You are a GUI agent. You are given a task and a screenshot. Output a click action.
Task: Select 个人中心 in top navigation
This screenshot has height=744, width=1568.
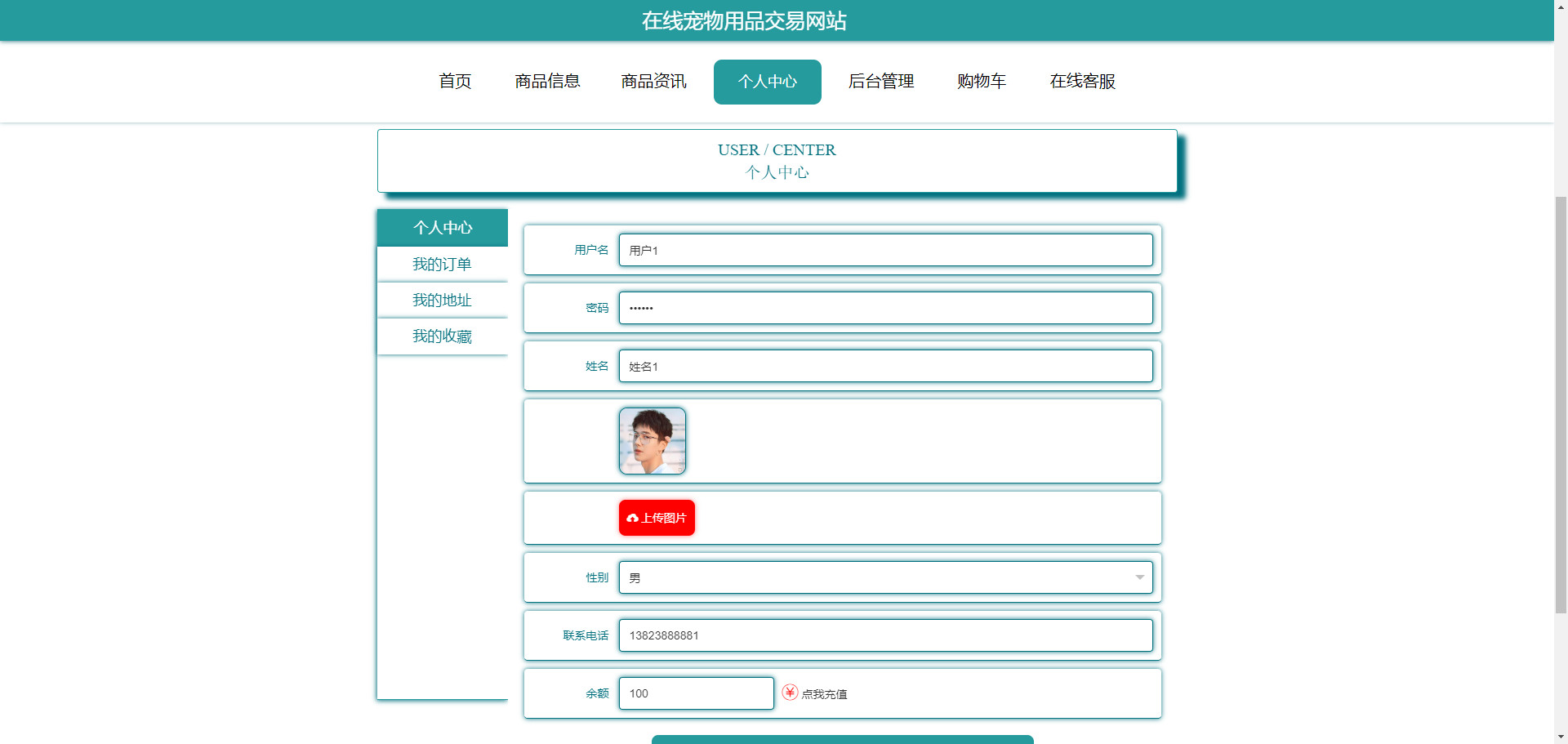tap(768, 82)
